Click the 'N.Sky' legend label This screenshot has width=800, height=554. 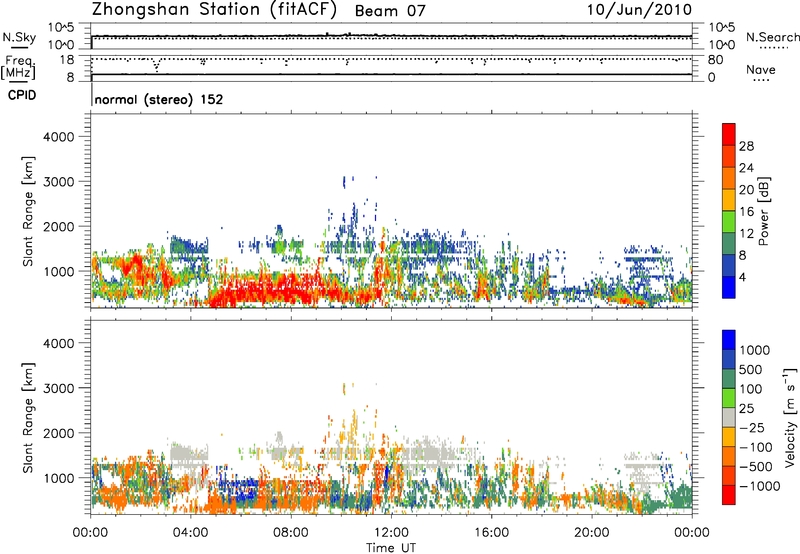[x=19, y=37]
